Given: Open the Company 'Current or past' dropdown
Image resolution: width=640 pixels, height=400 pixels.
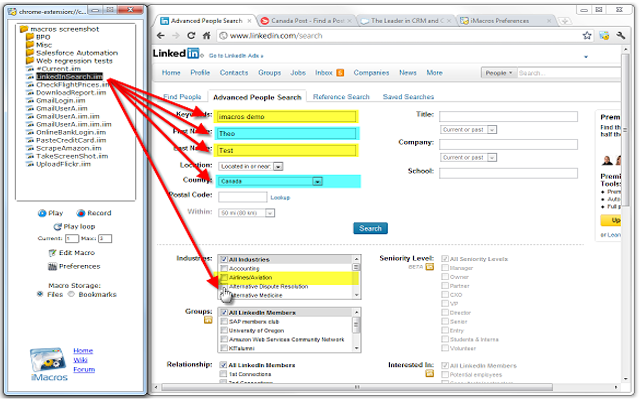Looking at the screenshot, I should tap(469, 158).
